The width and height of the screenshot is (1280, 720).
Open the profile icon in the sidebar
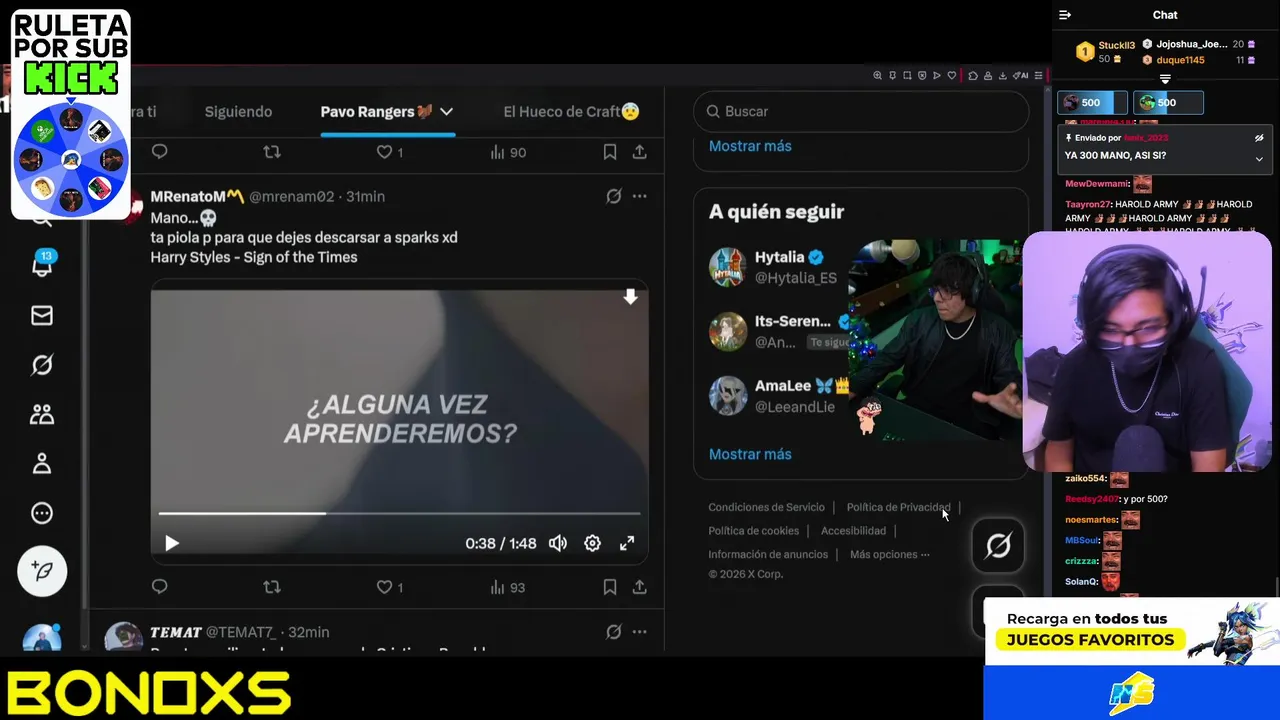pos(42,463)
